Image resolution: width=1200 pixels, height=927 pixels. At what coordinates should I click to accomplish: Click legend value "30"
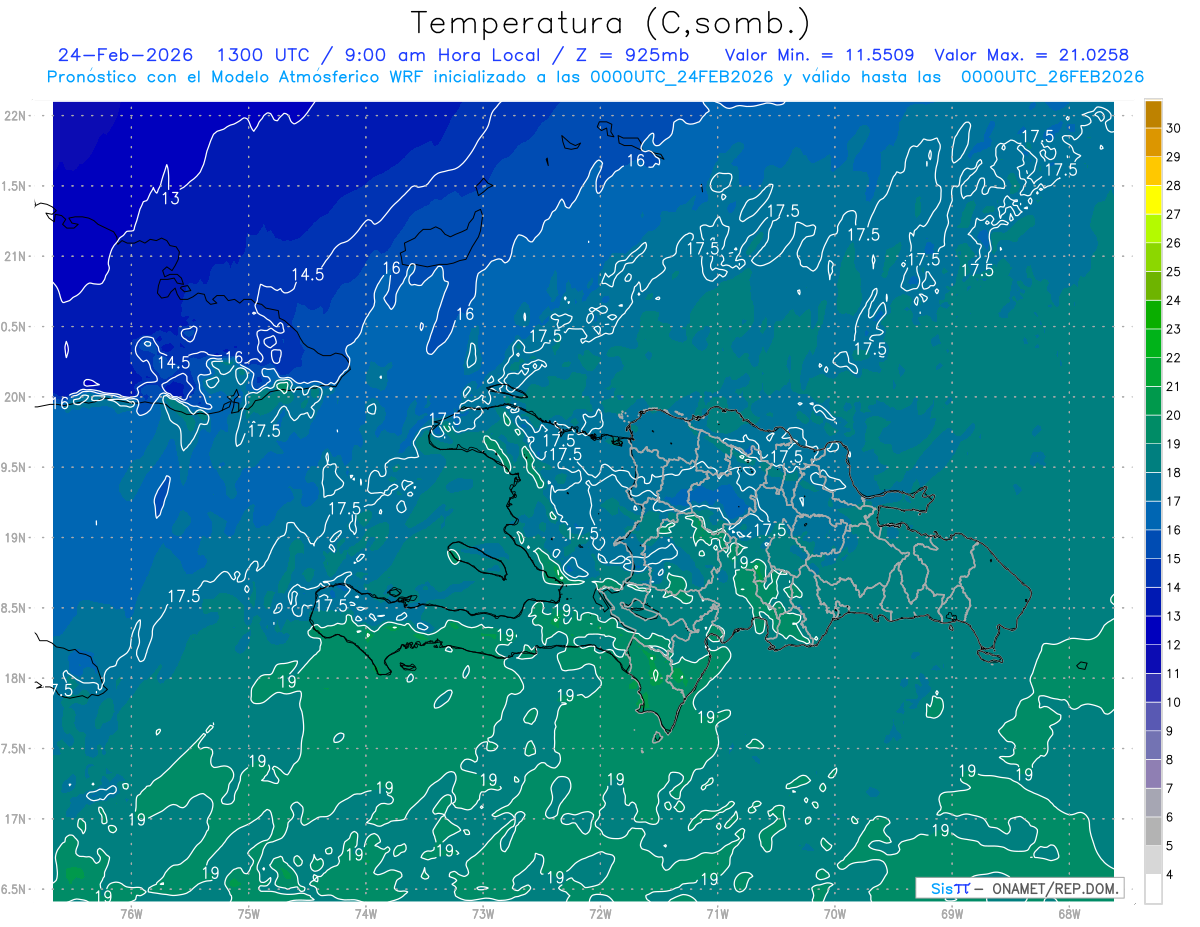[x=1174, y=128]
